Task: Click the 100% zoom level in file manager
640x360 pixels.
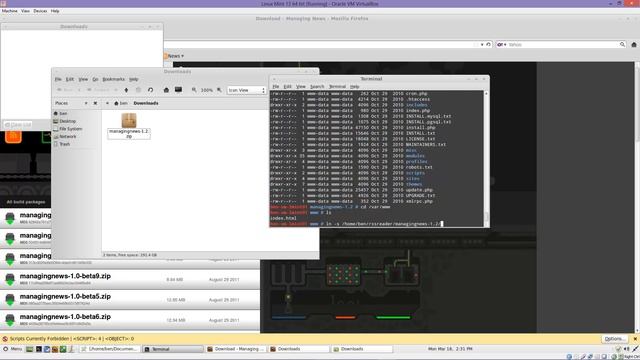Action: (207, 90)
